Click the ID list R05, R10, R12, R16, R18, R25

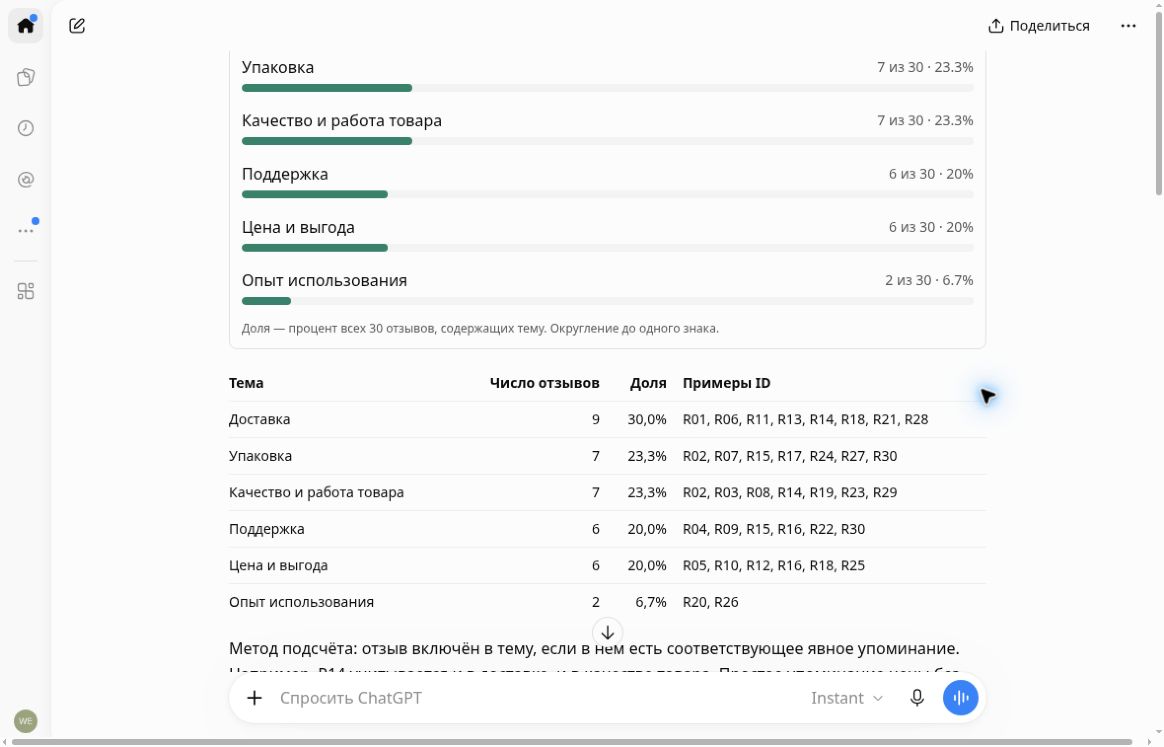click(x=774, y=566)
